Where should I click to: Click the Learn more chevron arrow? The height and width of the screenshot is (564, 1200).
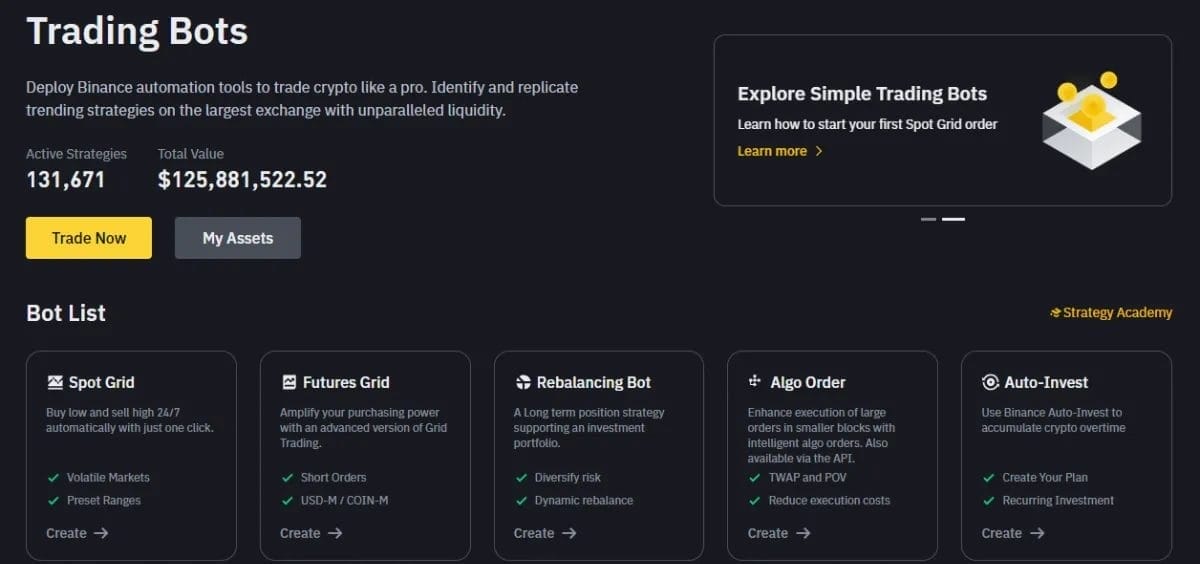coord(819,151)
